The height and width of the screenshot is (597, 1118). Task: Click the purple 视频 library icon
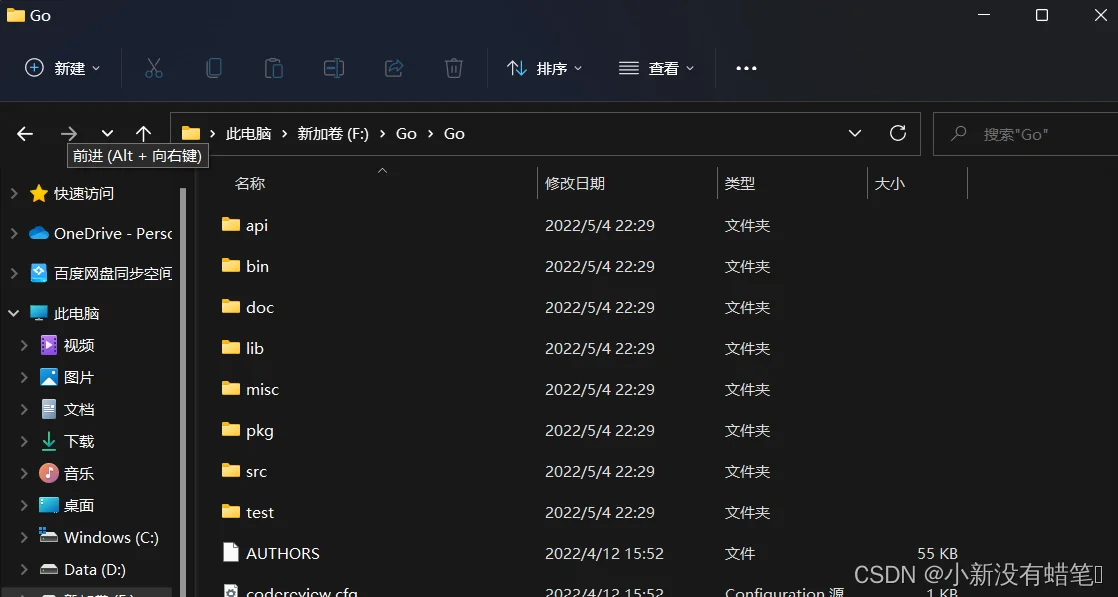tap(48, 345)
